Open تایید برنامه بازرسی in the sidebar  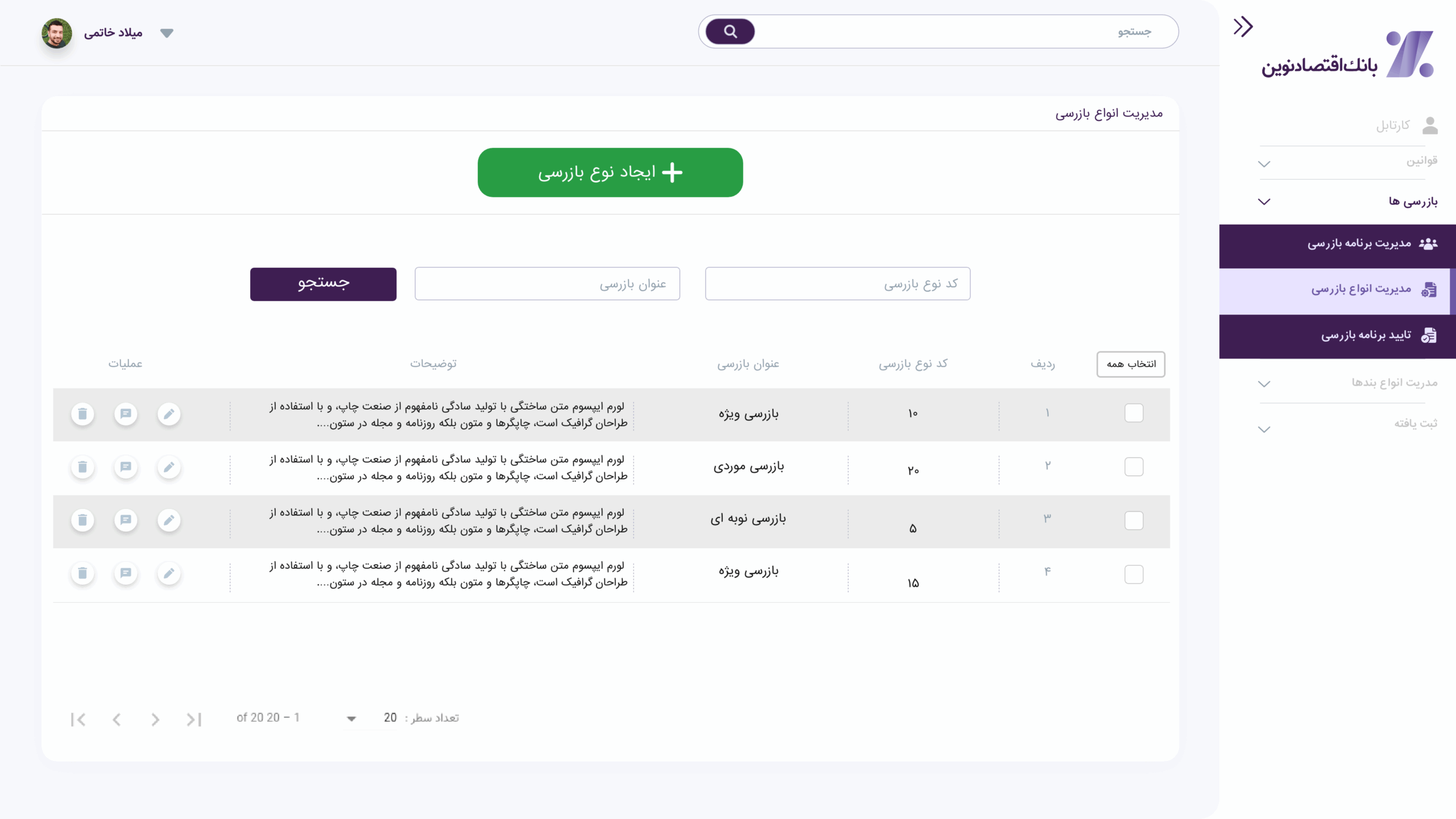(1365, 336)
